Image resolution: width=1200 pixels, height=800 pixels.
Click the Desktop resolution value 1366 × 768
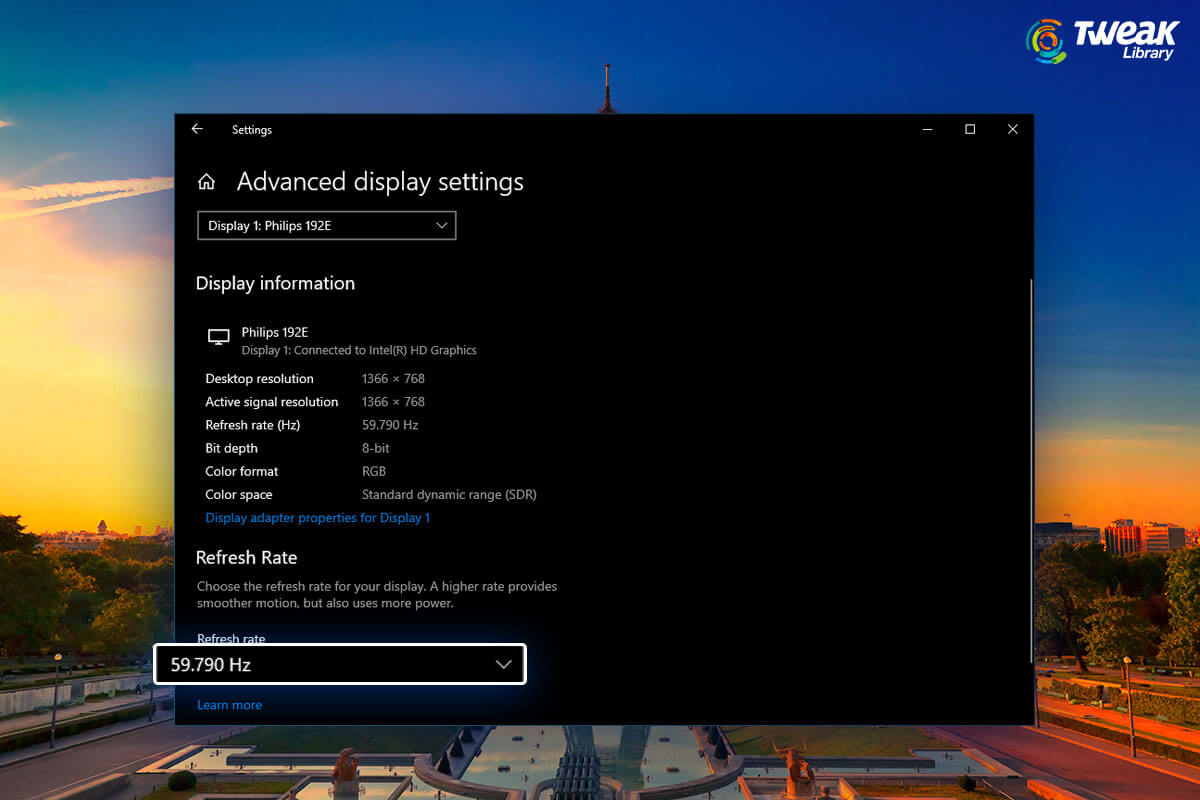[393, 378]
